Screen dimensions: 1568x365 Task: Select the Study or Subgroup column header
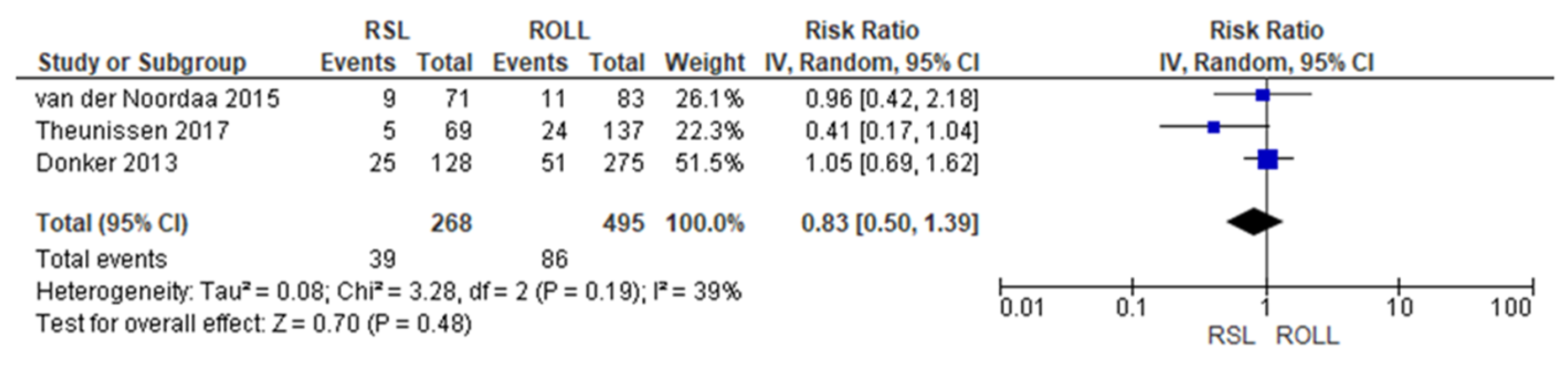tap(142, 63)
